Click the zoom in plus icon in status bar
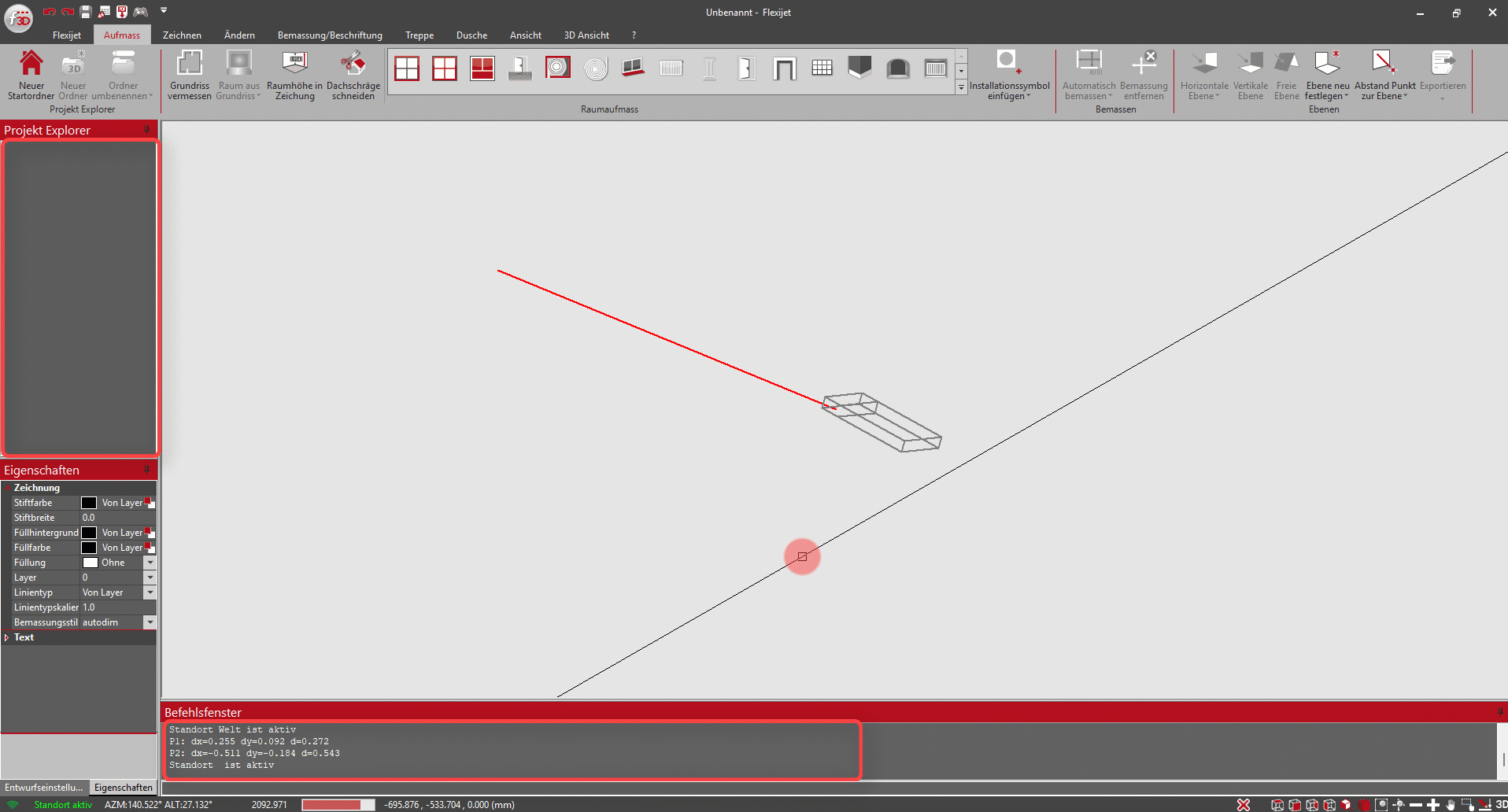Image resolution: width=1508 pixels, height=812 pixels. [1433, 804]
